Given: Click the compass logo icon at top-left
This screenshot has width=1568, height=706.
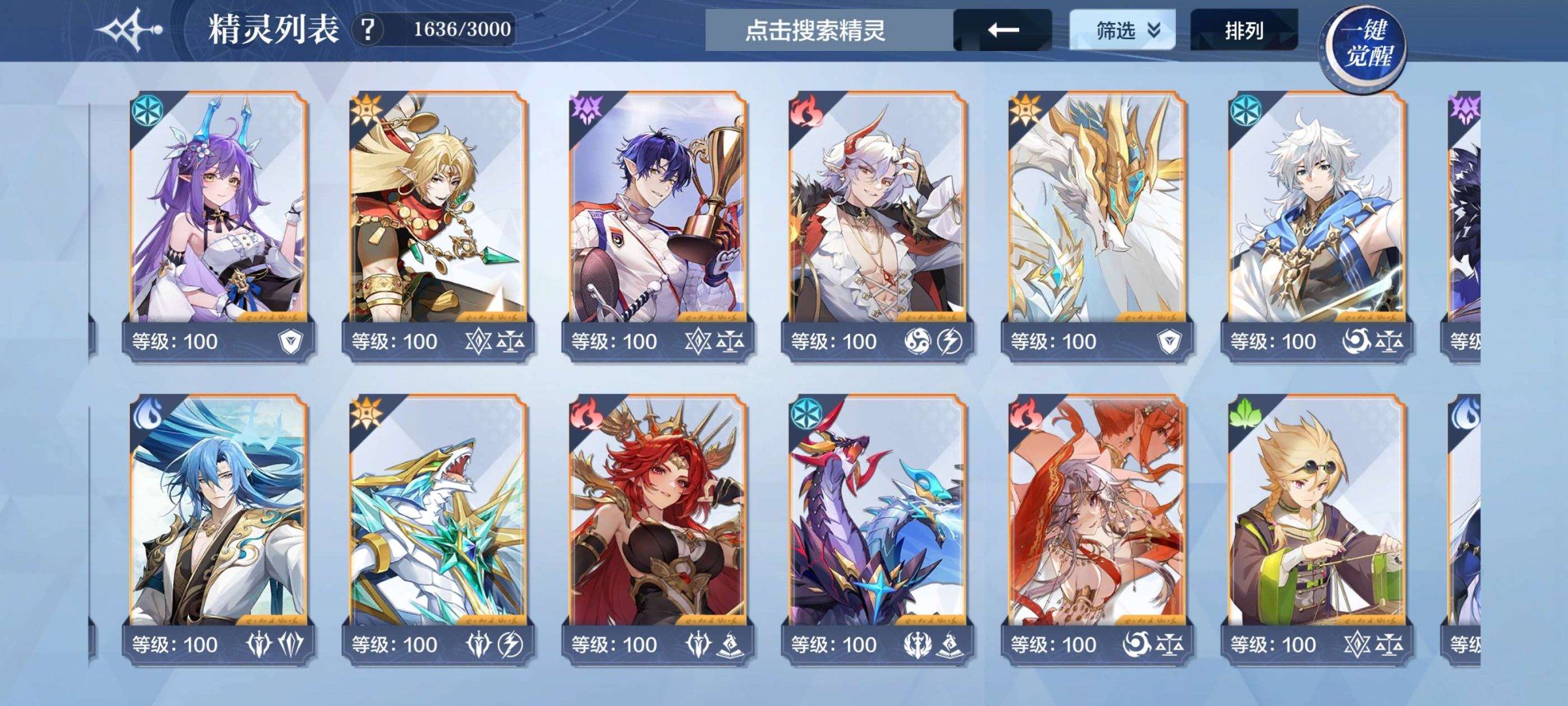Looking at the screenshot, I should (x=129, y=30).
